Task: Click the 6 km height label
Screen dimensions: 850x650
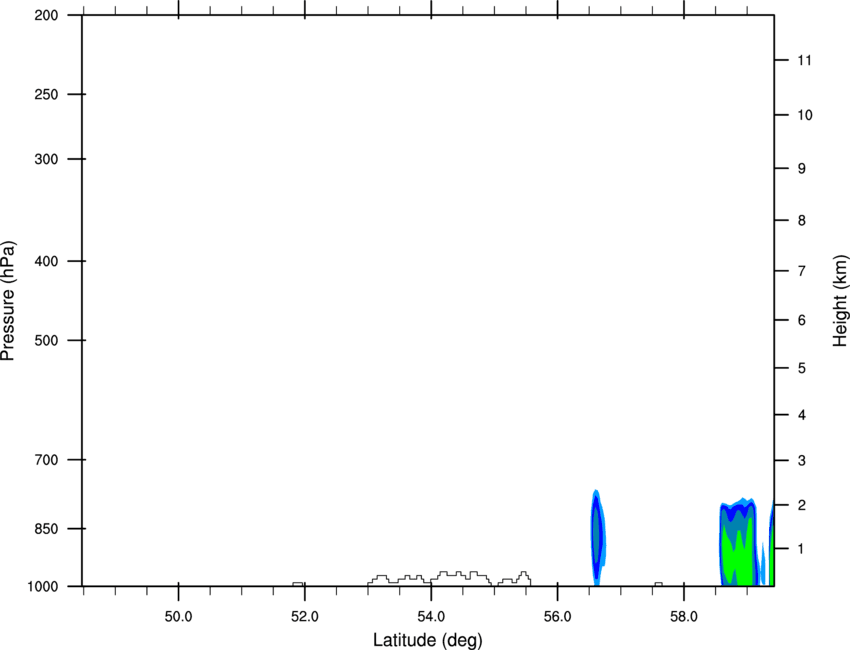Action: coord(802,320)
